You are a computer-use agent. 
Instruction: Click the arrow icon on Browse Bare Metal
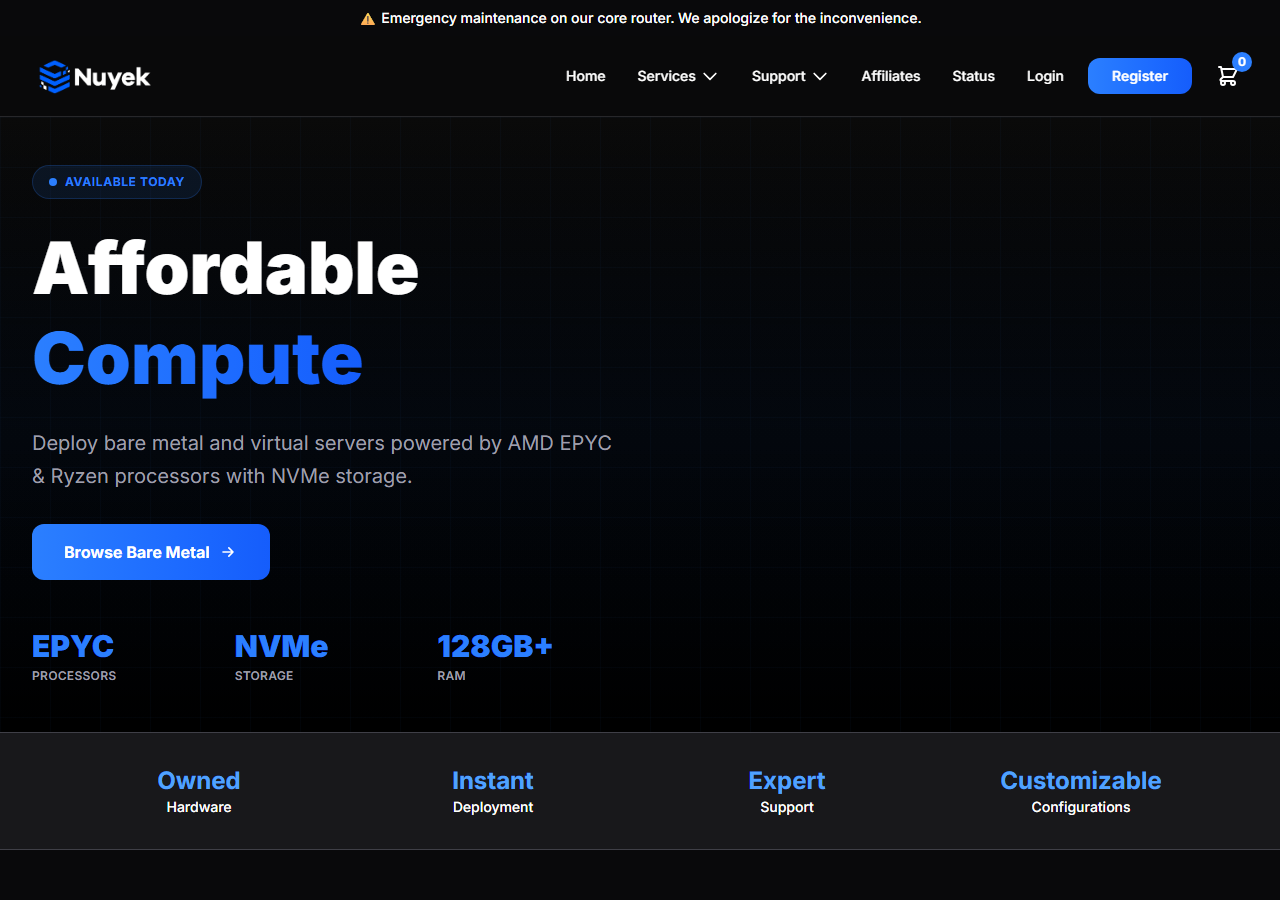[228, 552]
